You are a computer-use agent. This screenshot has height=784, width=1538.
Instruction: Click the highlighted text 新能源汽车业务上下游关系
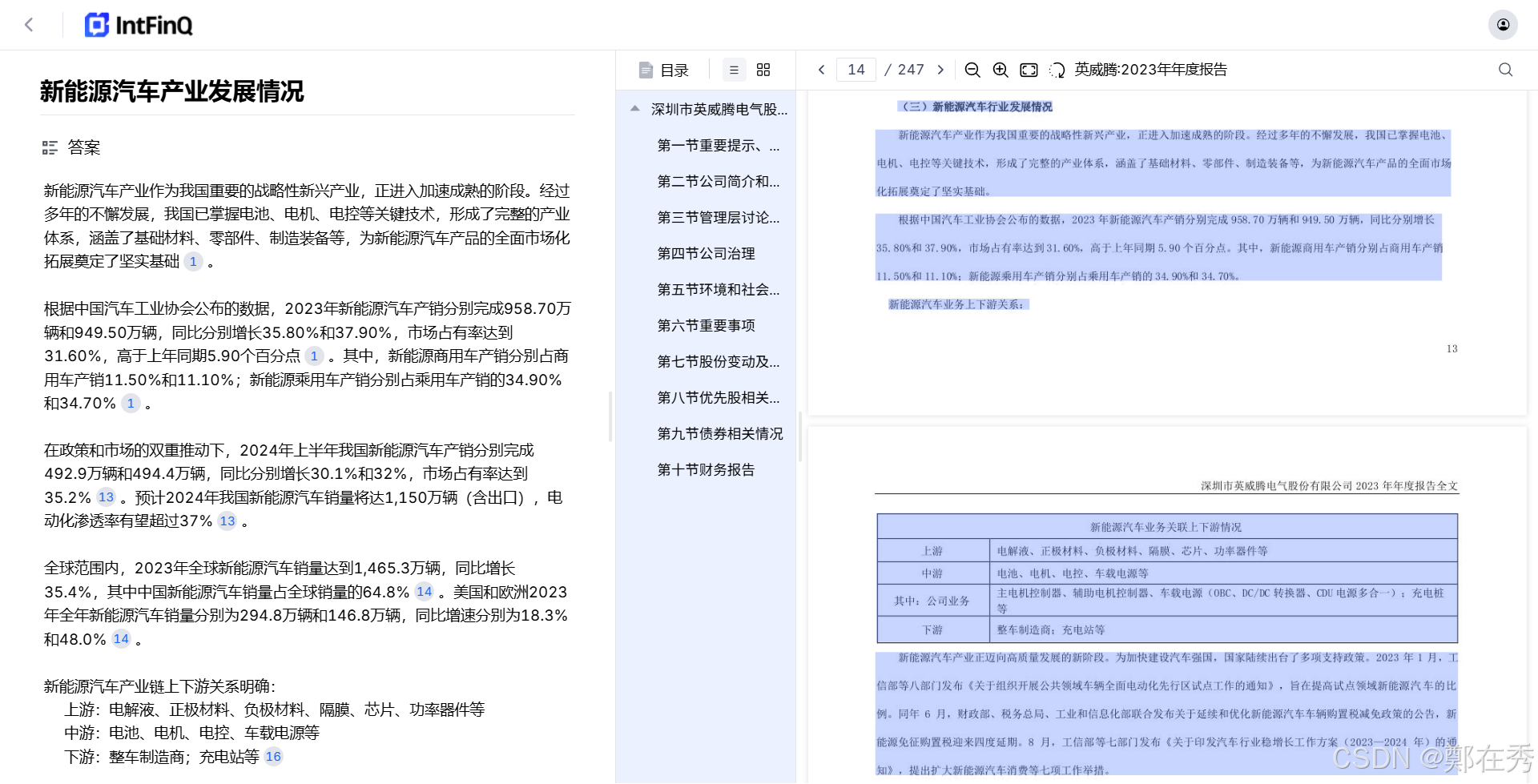[x=958, y=304]
